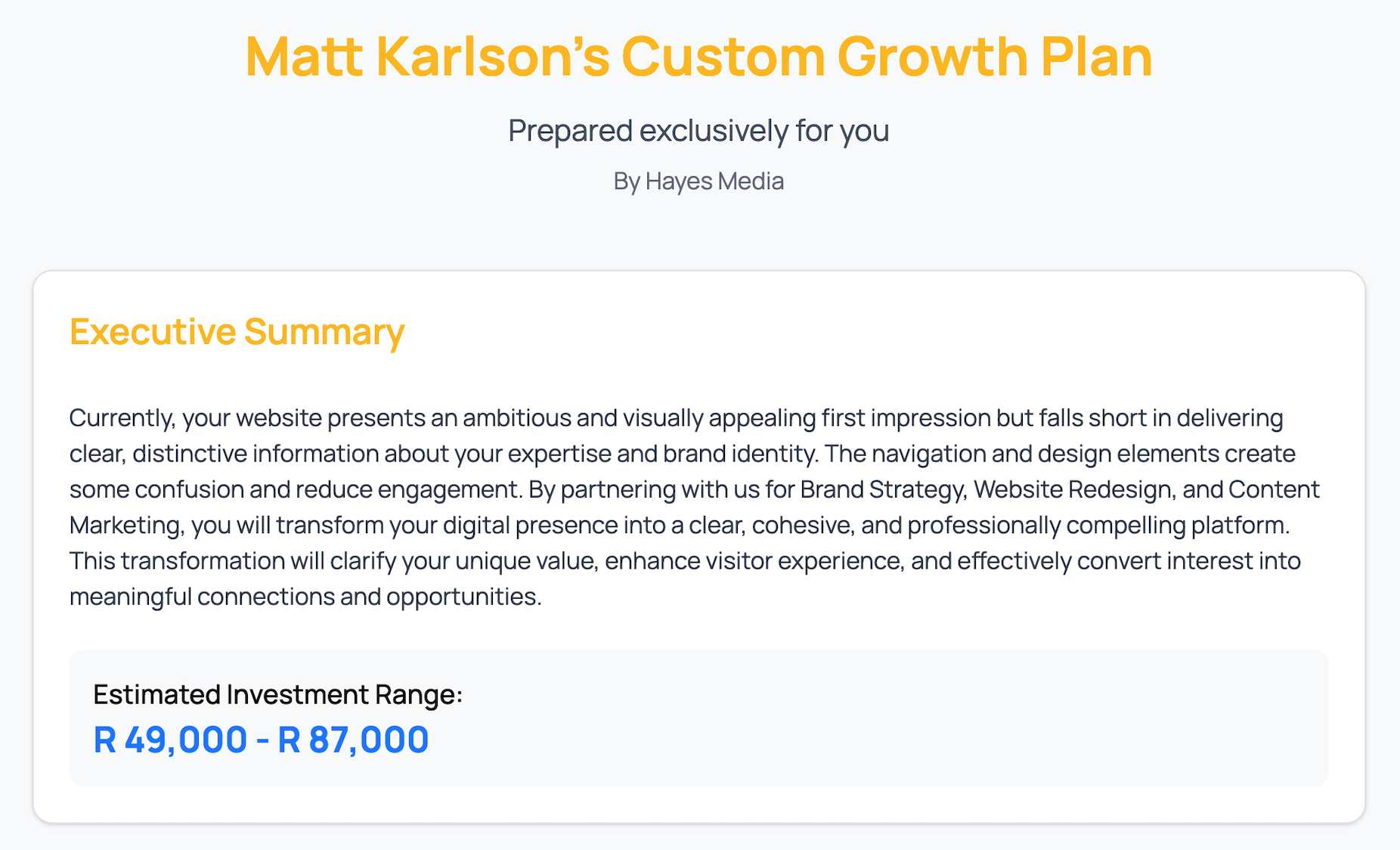1400x850 pixels.
Task: Click the 'Prepared exclusively for you' subtitle
Action: point(698,131)
